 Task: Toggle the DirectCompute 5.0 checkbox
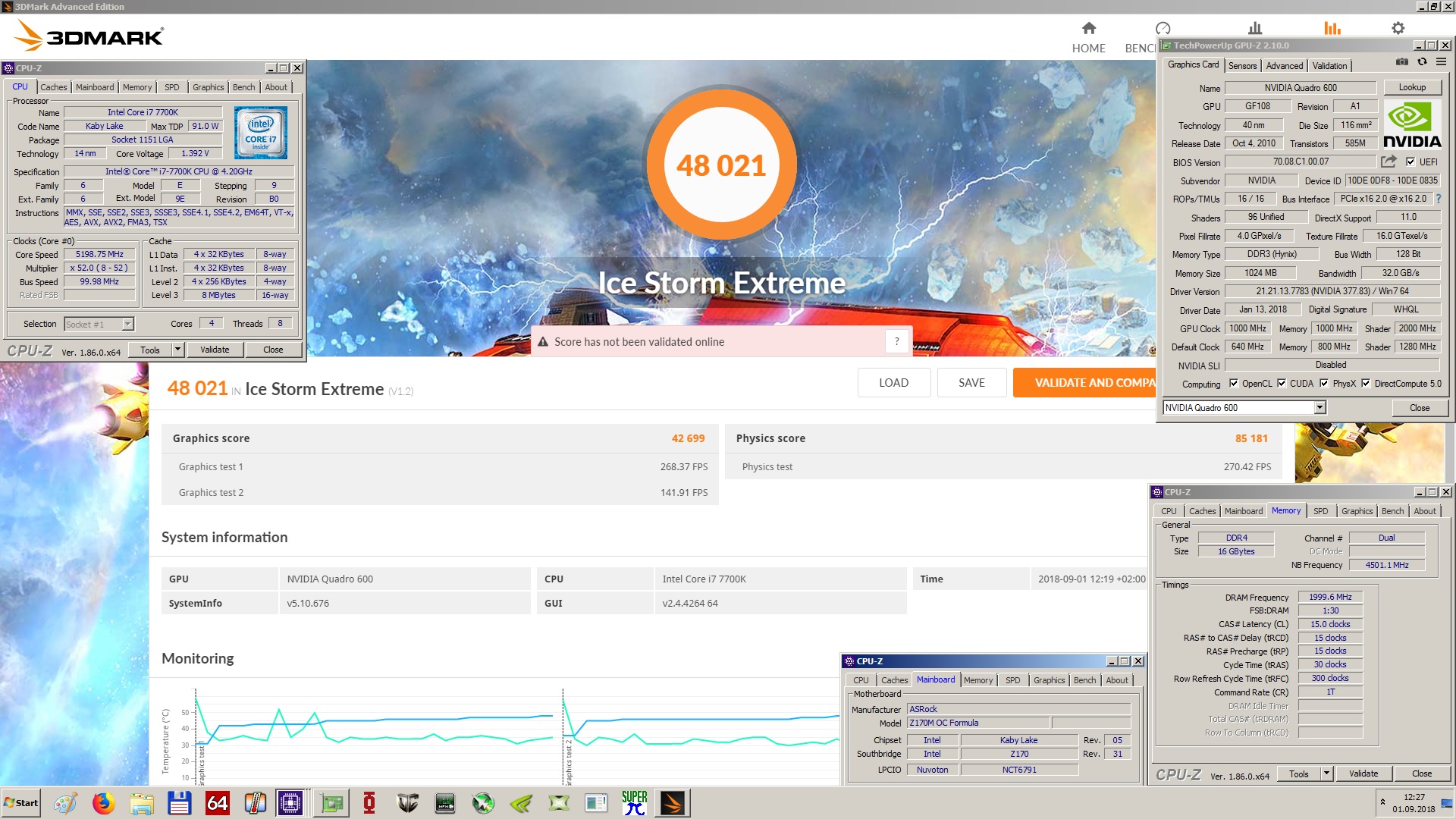coord(1366,384)
